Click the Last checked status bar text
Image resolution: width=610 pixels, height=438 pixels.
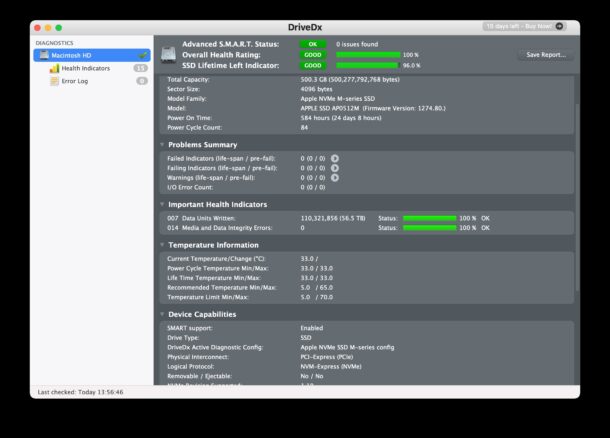click(81, 392)
